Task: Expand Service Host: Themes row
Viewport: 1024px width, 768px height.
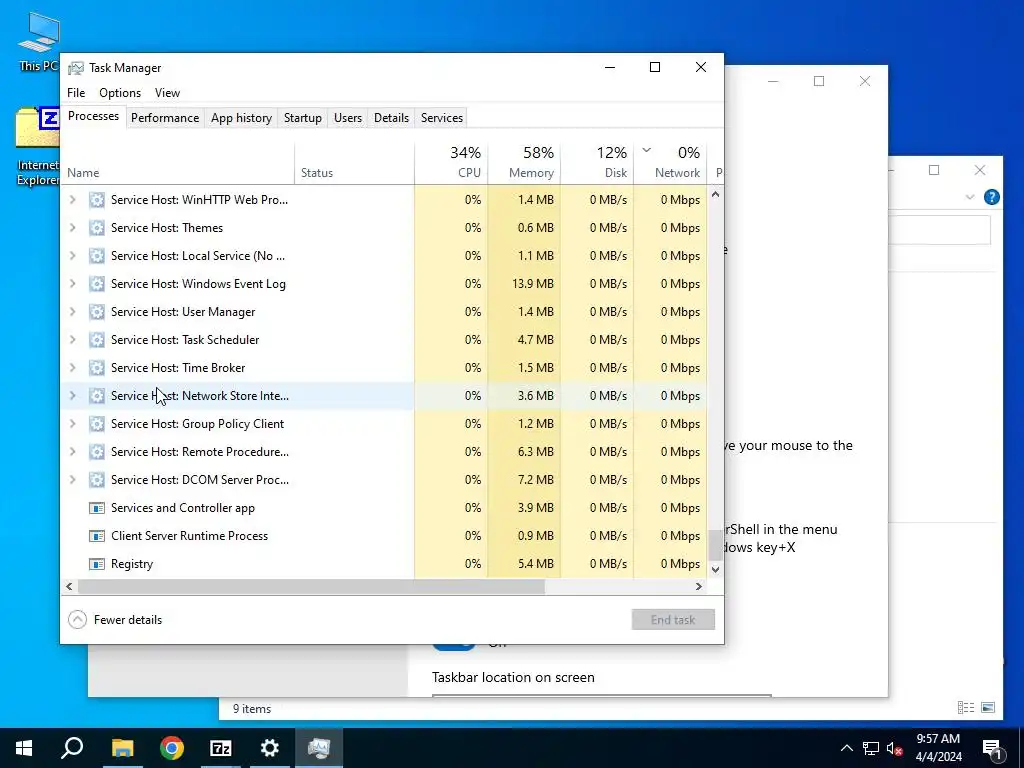Action: coord(72,228)
